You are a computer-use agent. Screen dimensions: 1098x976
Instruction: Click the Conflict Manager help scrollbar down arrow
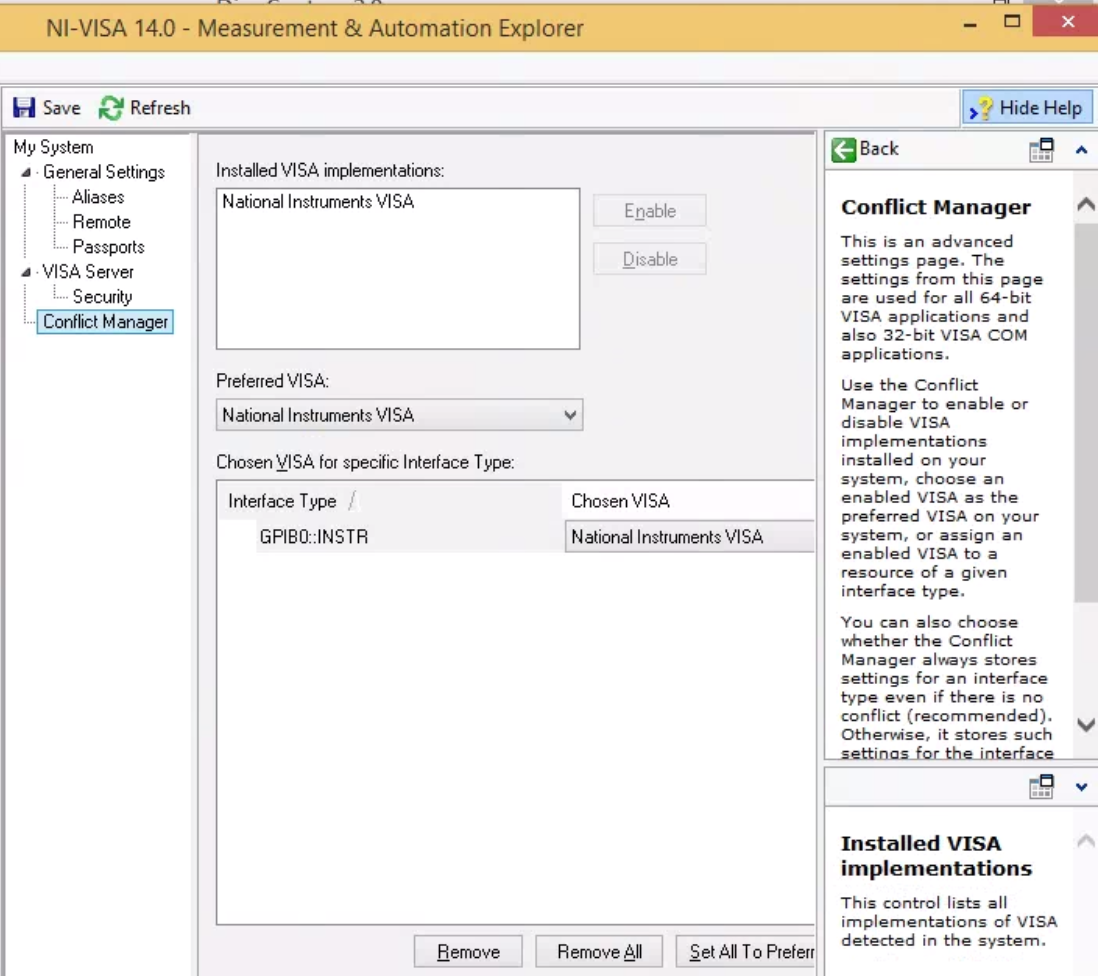coord(1085,725)
